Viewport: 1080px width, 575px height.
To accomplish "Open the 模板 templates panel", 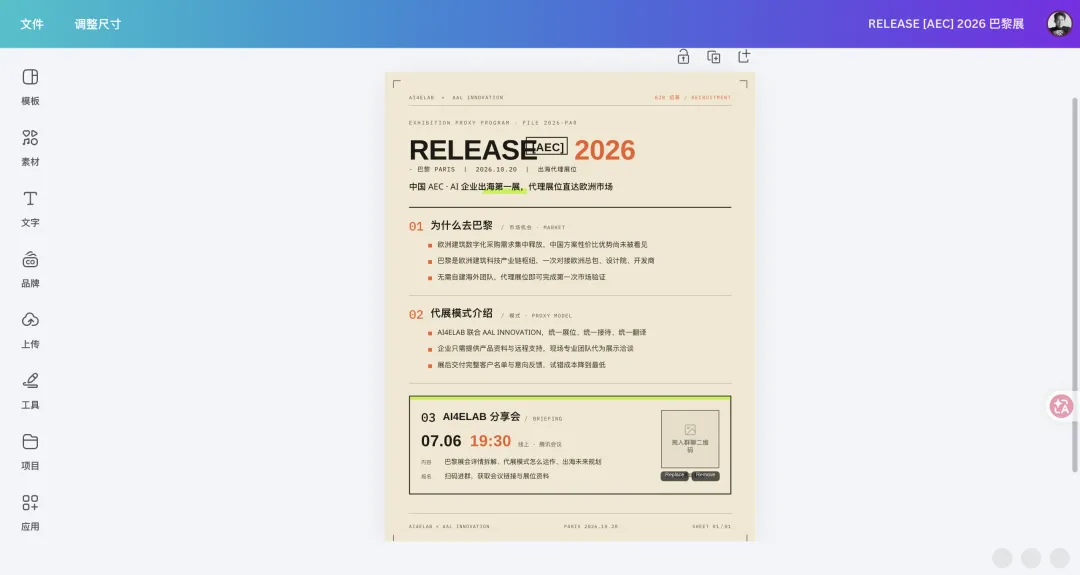I will (x=30, y=87).
